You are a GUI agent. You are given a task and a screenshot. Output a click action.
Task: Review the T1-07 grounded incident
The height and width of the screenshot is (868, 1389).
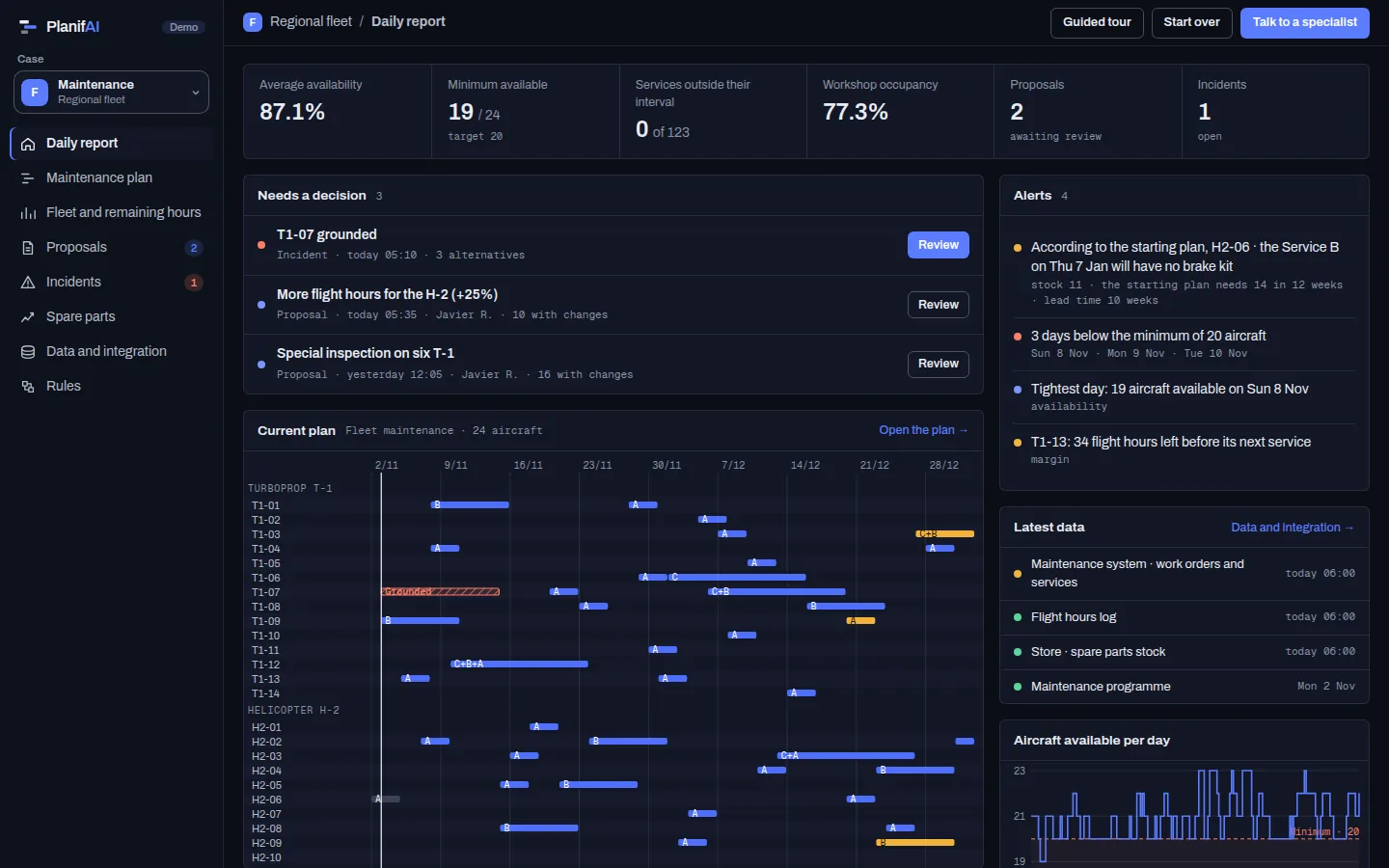[938, 245]
